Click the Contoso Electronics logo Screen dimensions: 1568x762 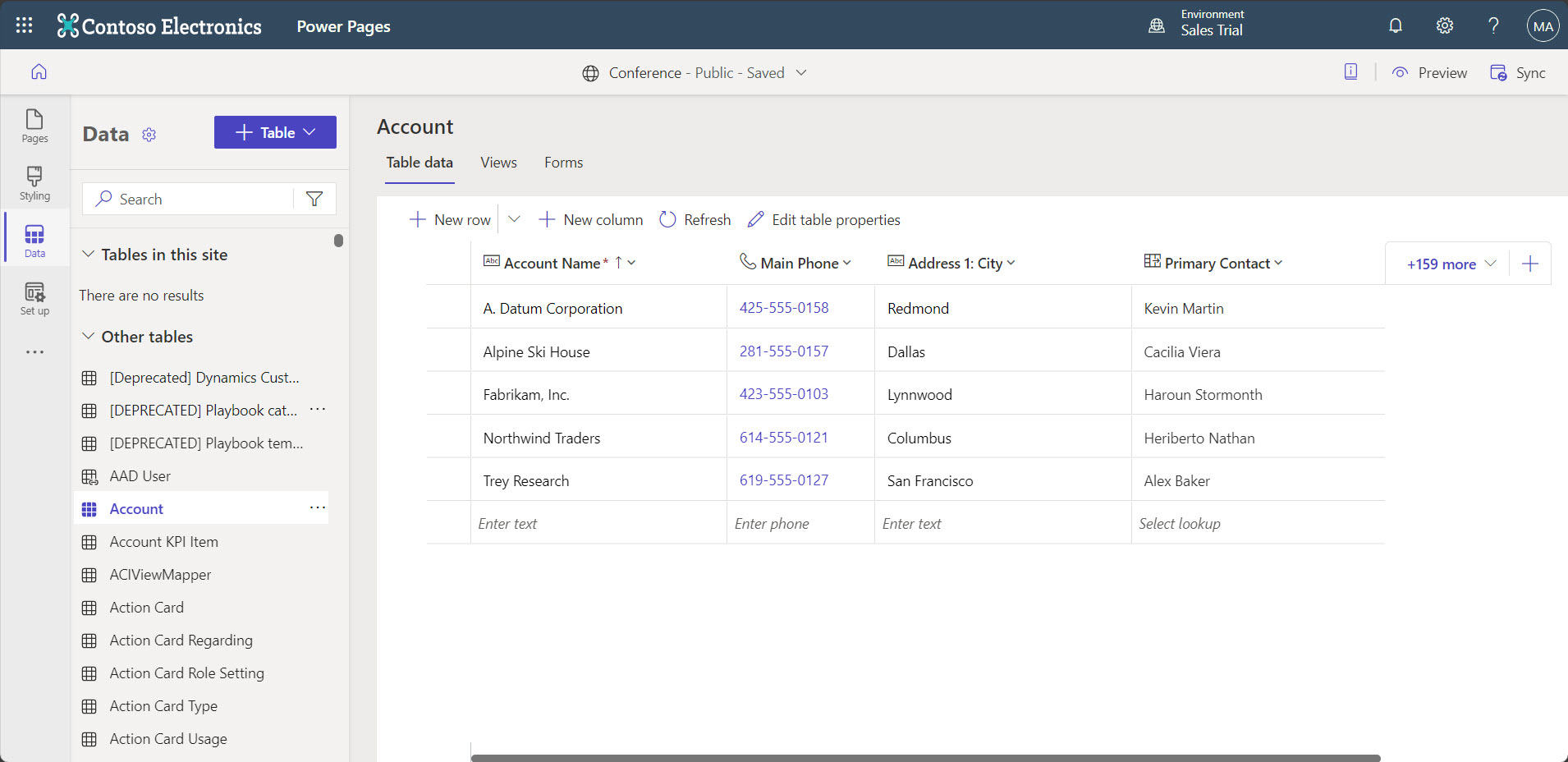[x=159, y=26]
